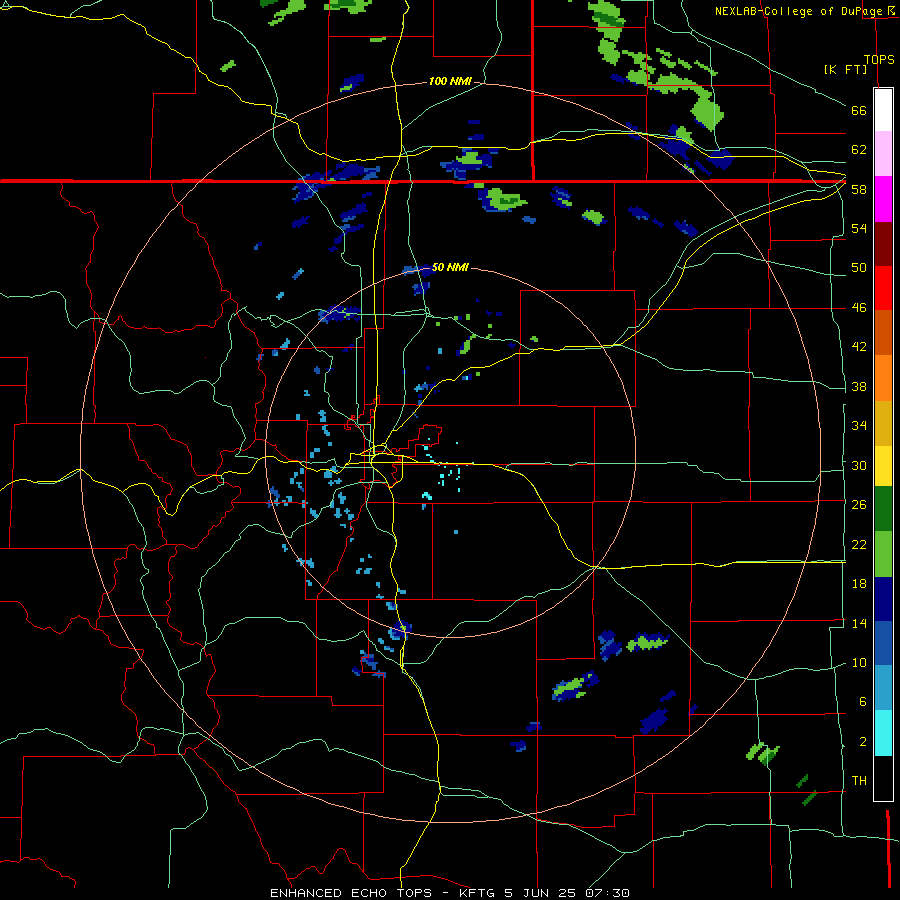Click the 66 legend value
The height and width of the screenshot is (900, 900).
coord(859,111)
